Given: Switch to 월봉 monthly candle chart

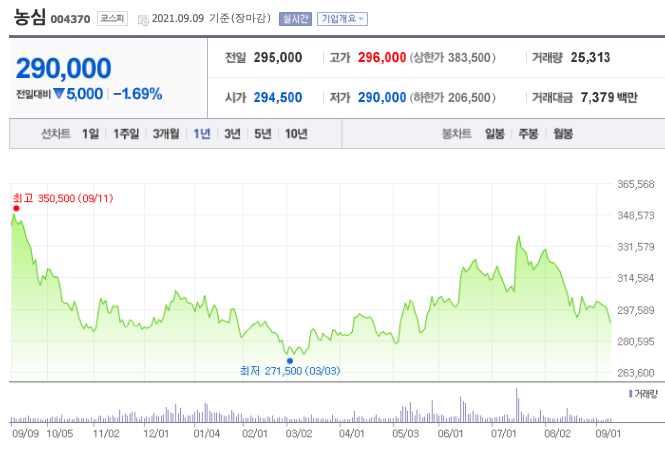Looking at the screenshot, I should [x=563, y=134].
